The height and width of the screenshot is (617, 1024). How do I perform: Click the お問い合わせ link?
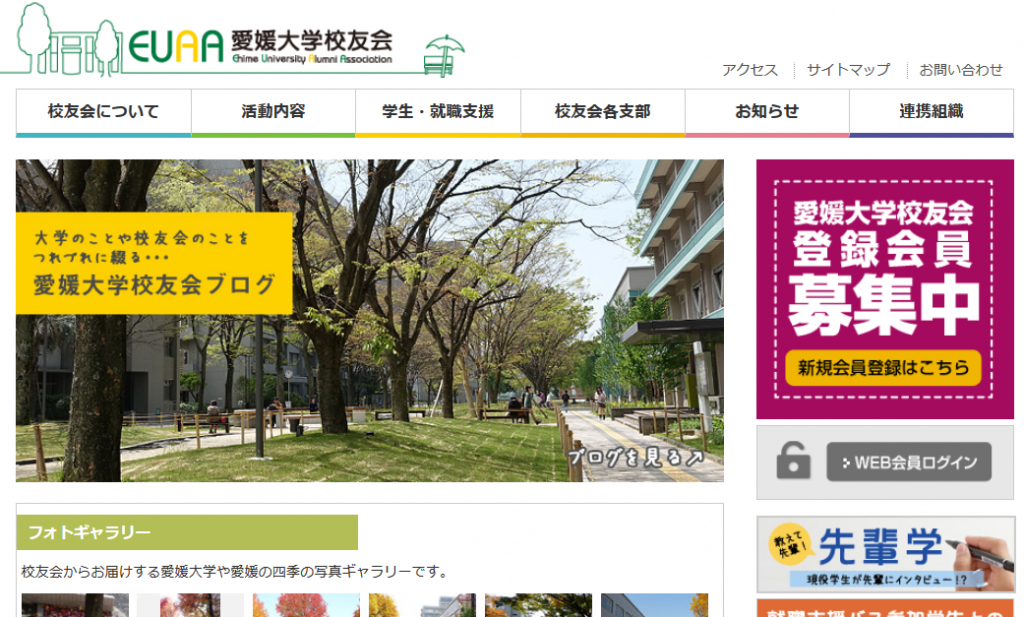coord(960,70)
